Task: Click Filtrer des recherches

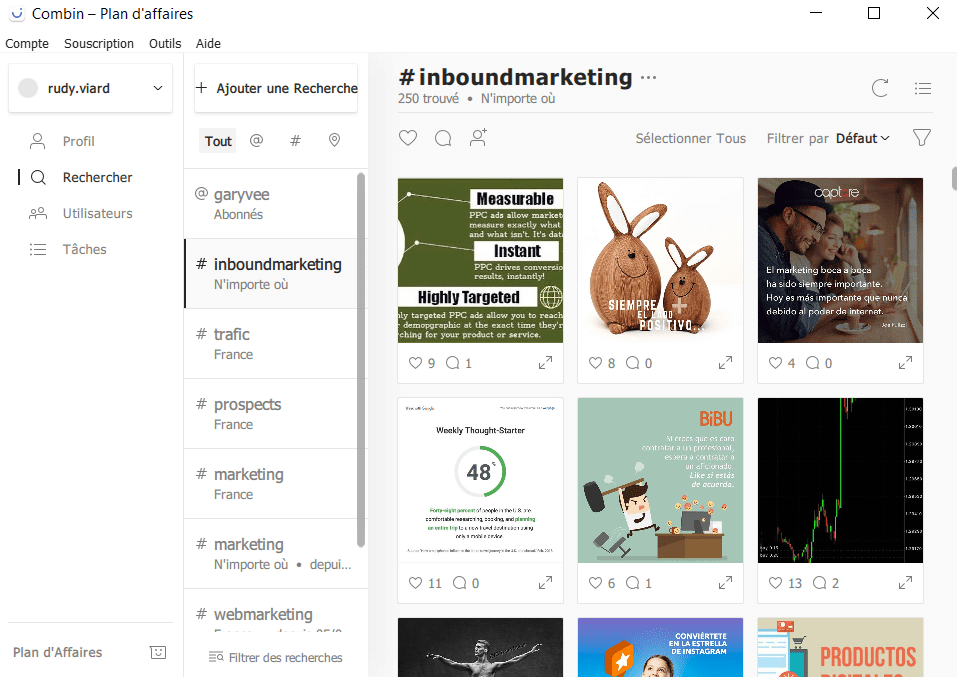Action: [x=275, y=657]
